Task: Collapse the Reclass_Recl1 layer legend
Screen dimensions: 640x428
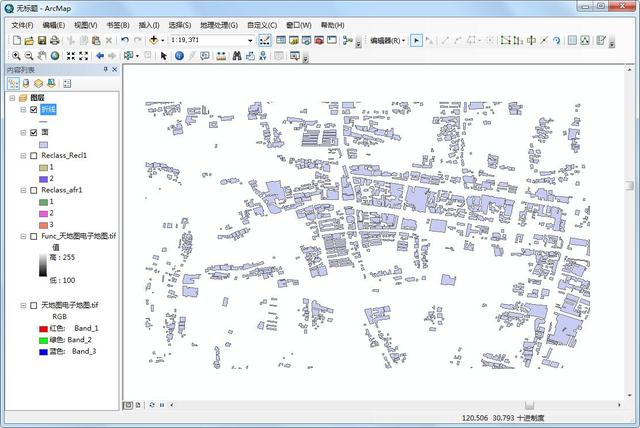Action: pyautogui.click(x=23, y=156)
